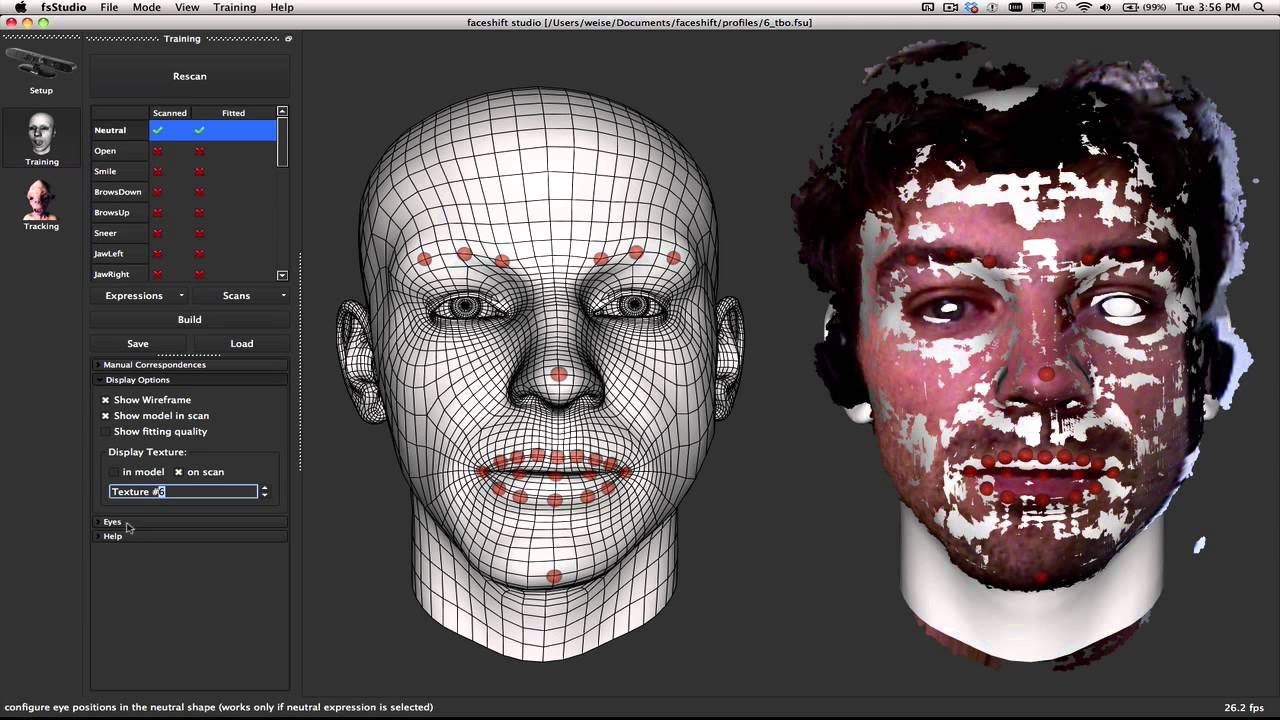Click the Build button
1280x720 pixels.
(x=190, y=320)
